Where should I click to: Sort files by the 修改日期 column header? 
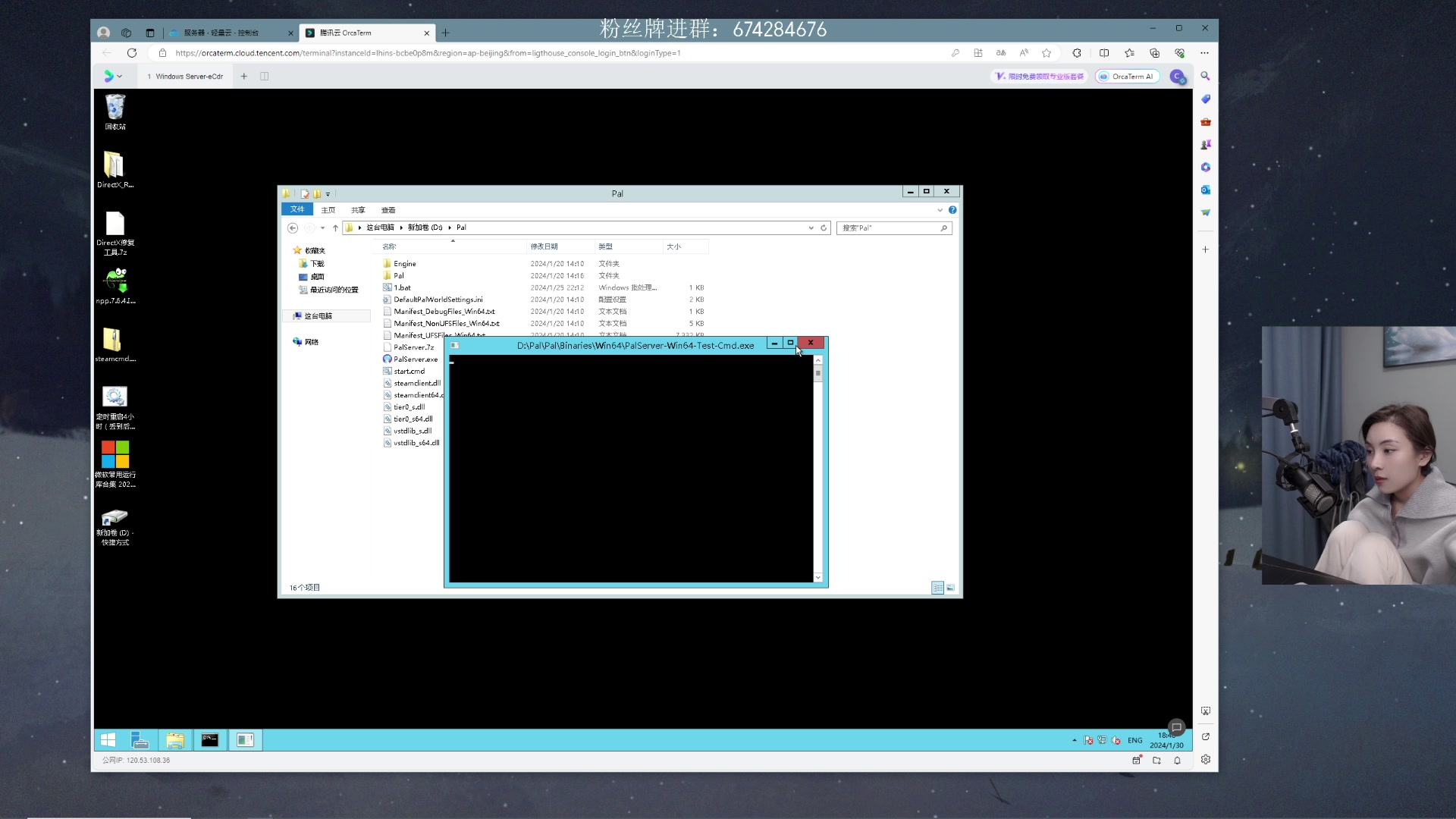544,246
